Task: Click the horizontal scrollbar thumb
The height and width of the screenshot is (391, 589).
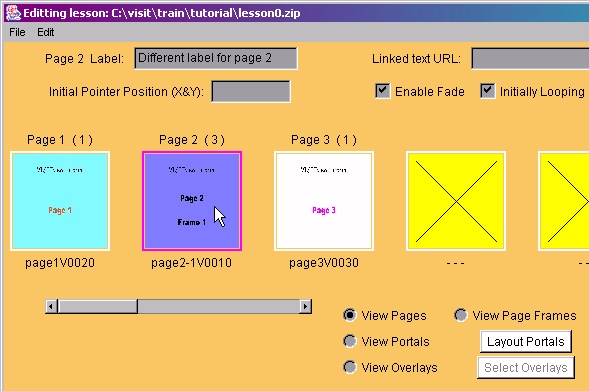Action: pyautogui.click(x=98, y=306)
